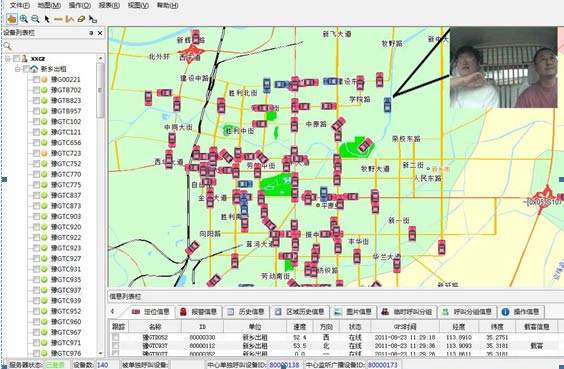Image resolution: width=564 pixels, height=369 pixels.
Task: Activate the zoom in magnifier tool
Action: pos(24,19)
